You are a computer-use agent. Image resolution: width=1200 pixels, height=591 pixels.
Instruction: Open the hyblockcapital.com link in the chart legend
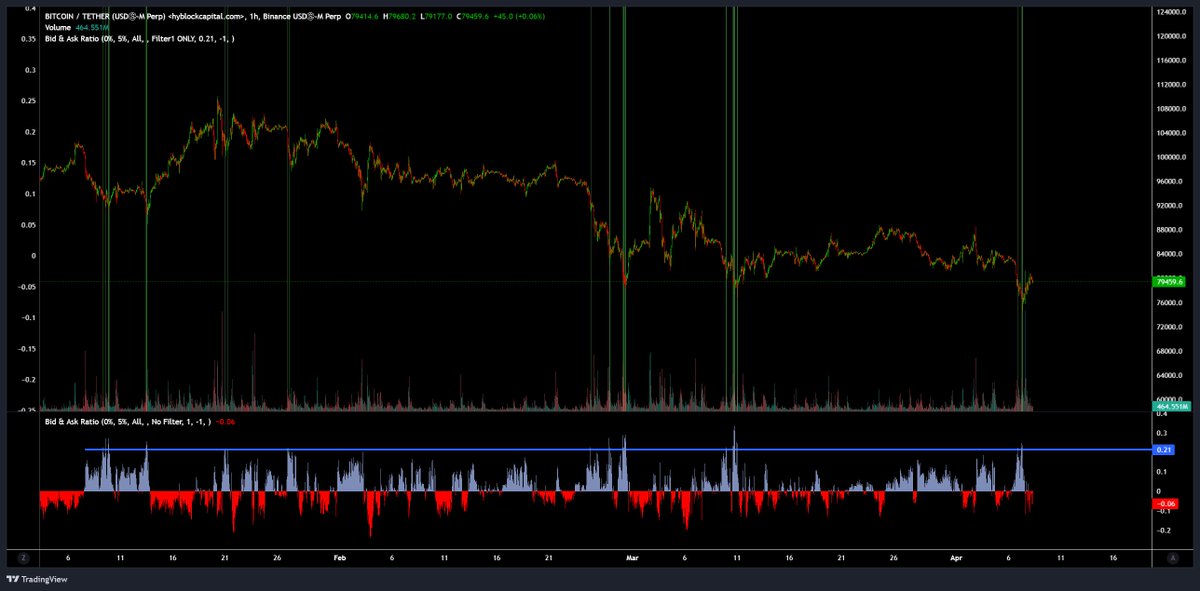[208, 16]
